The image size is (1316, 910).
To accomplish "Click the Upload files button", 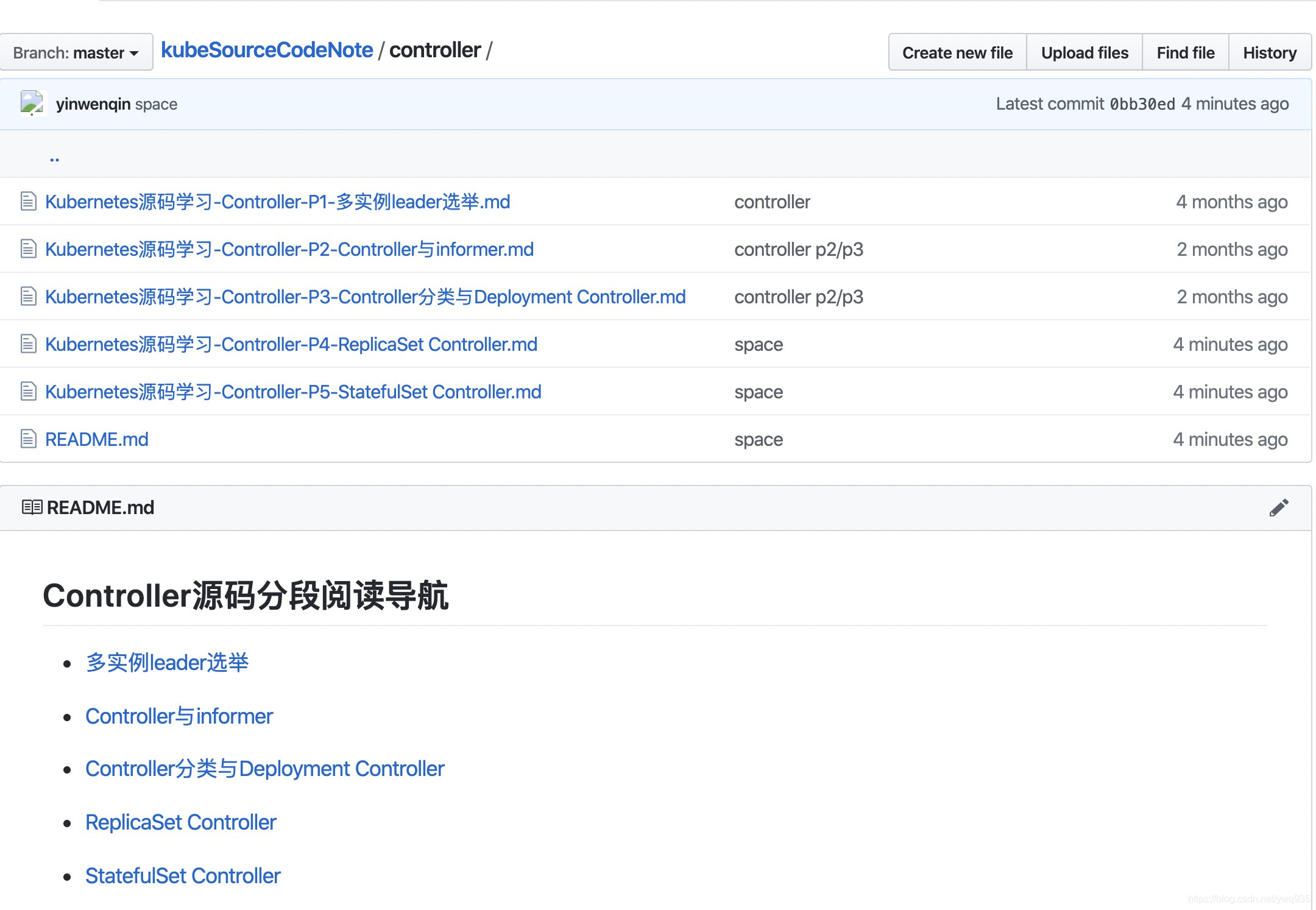I will pos(1084,52).
